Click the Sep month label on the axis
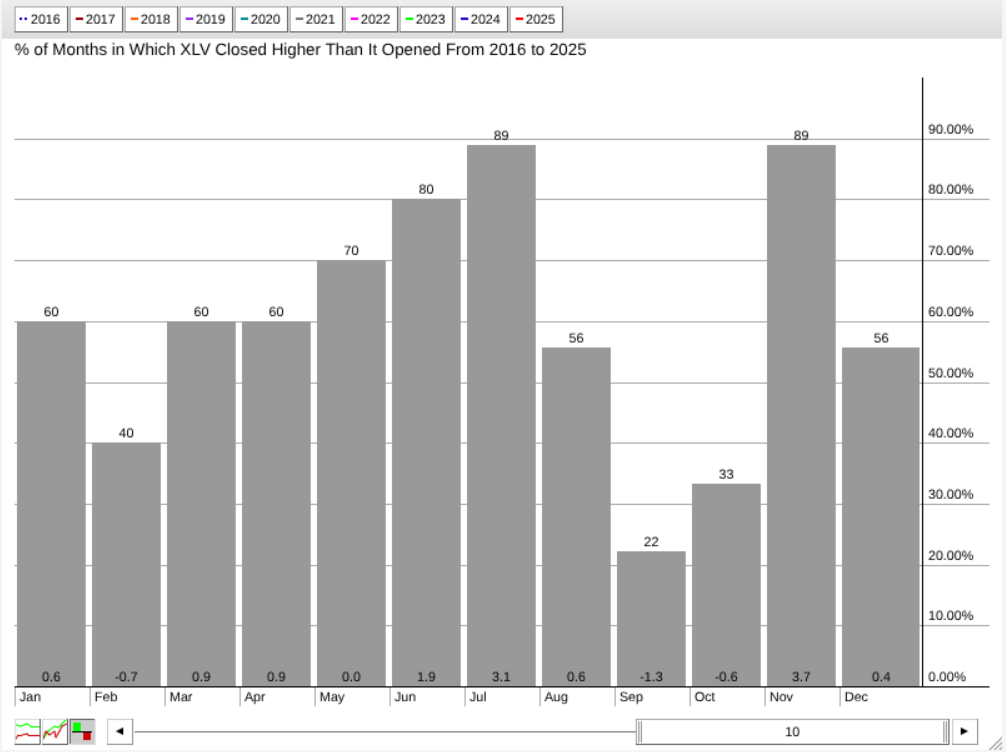 [x=631, y=697]
